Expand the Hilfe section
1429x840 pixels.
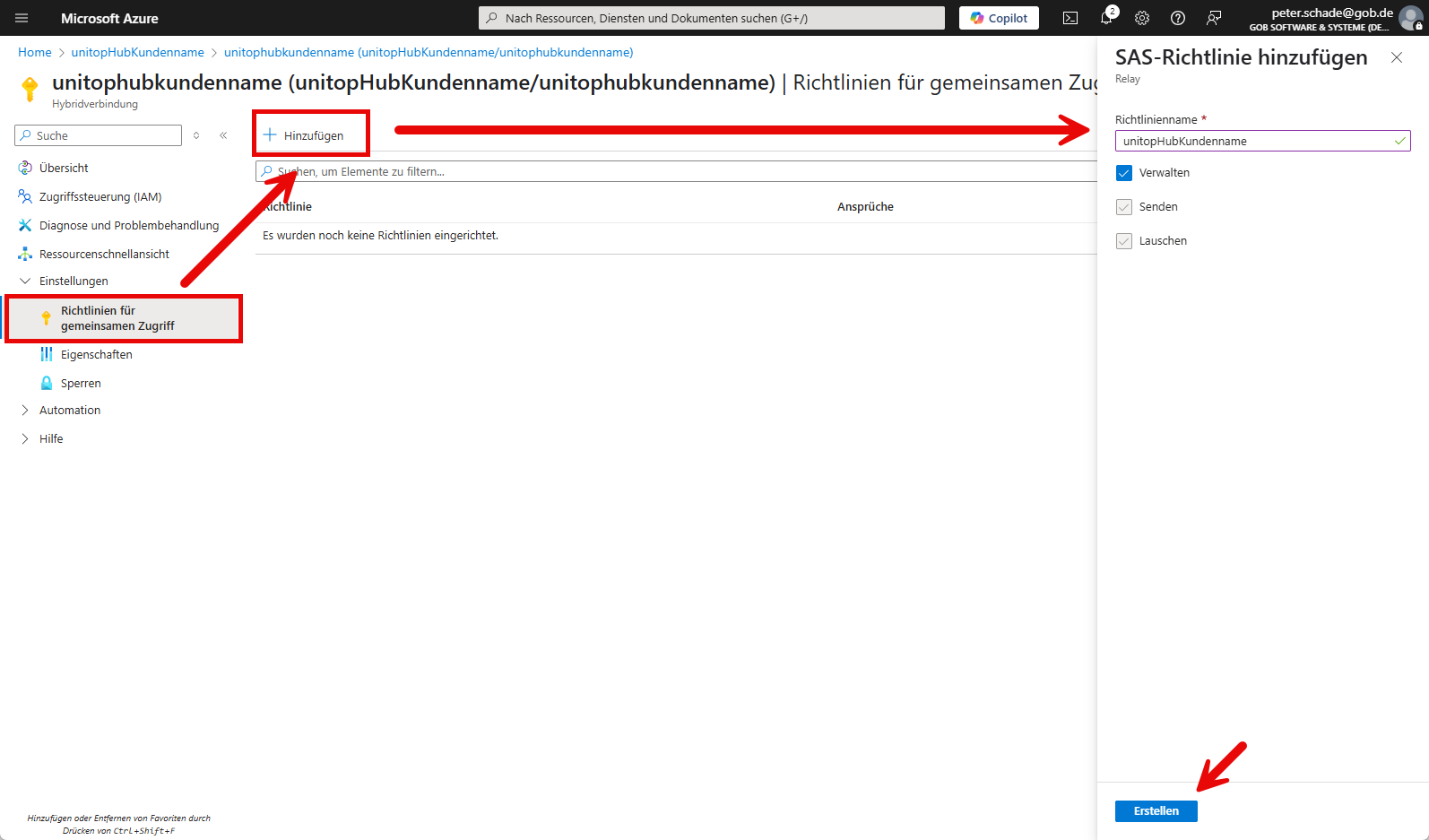point(25,438)
